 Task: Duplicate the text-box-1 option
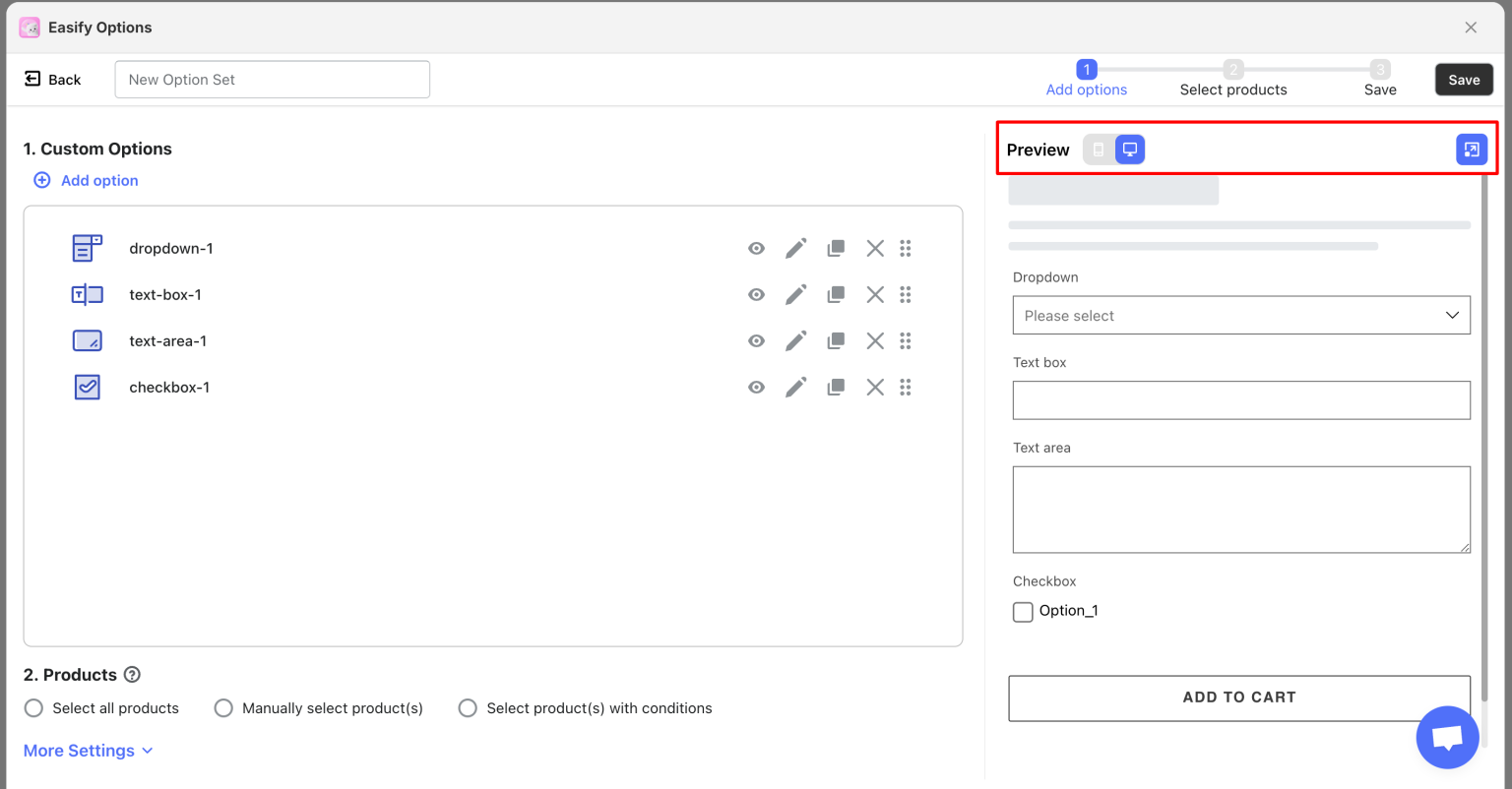tap(836, 294)
